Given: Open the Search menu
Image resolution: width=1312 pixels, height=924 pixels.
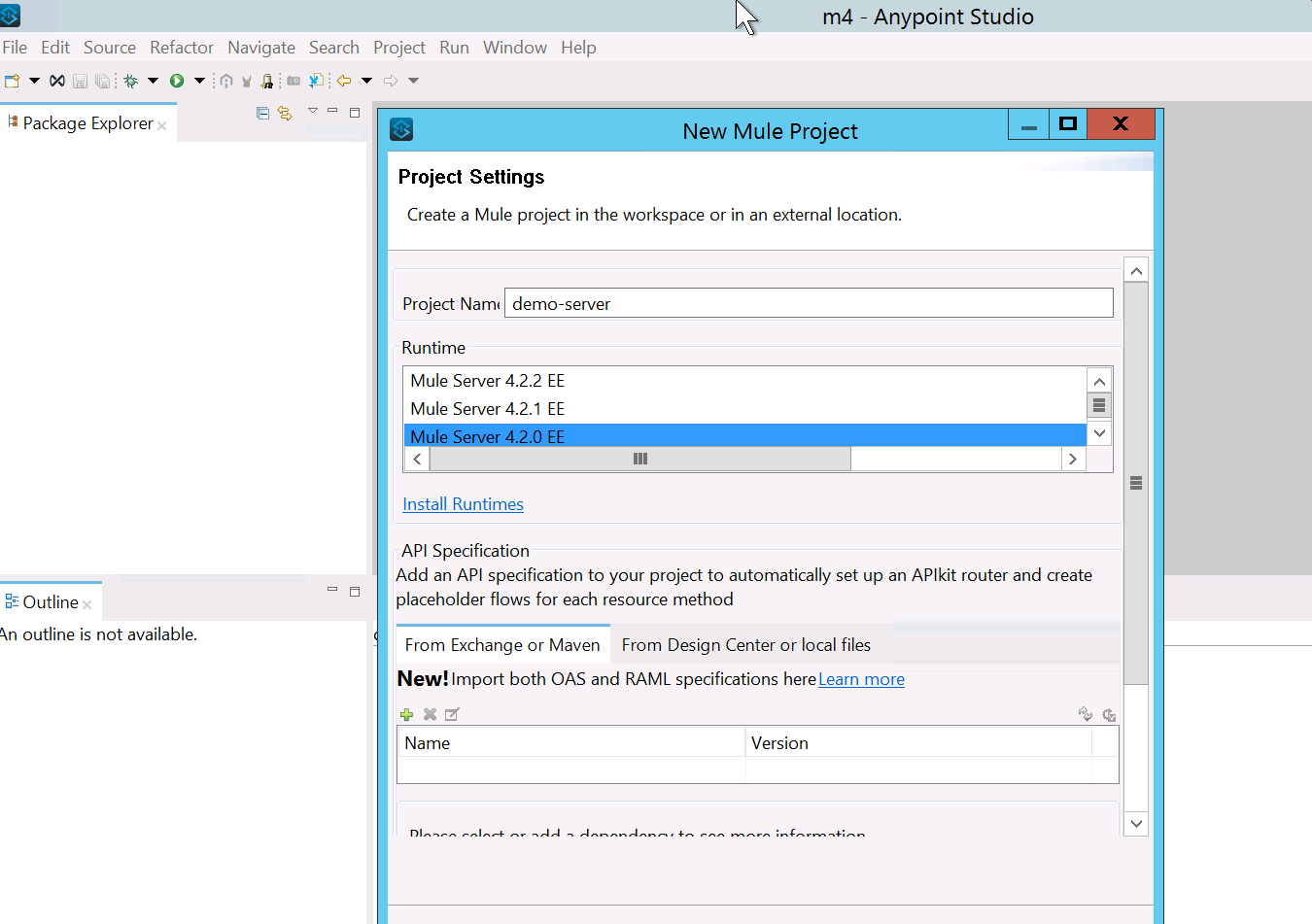Looking at the screenshot, I should pos(334,48).
